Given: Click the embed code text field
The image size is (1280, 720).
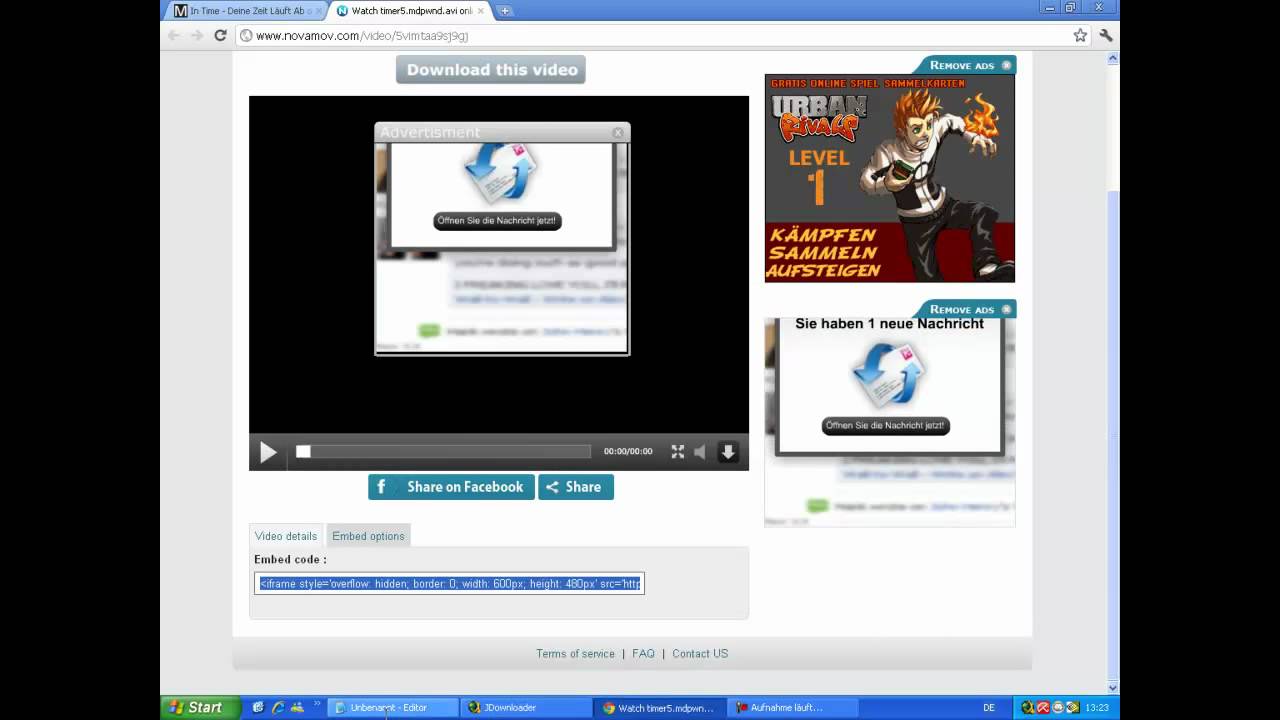Looking at the screenshot, I should [449, 583].
